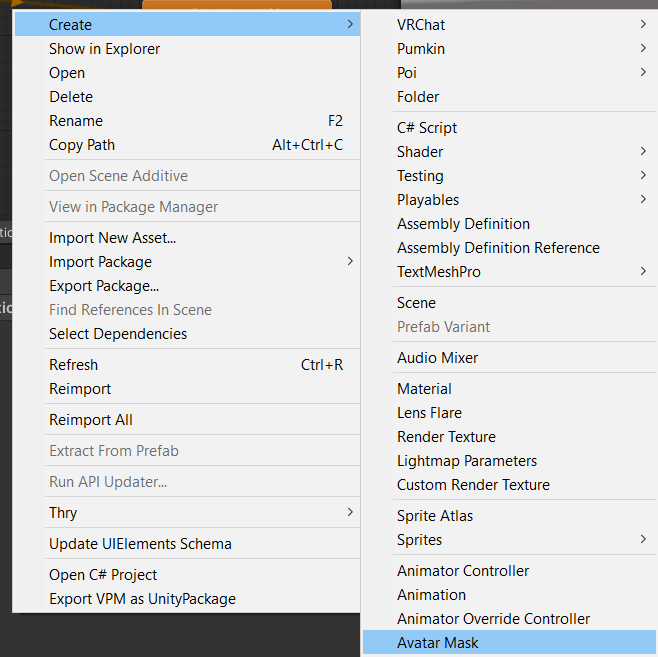The width and height of the screenshot is (658, 657).
Task: Create a Lens Flare asset
Action: (x=509, y=412)
